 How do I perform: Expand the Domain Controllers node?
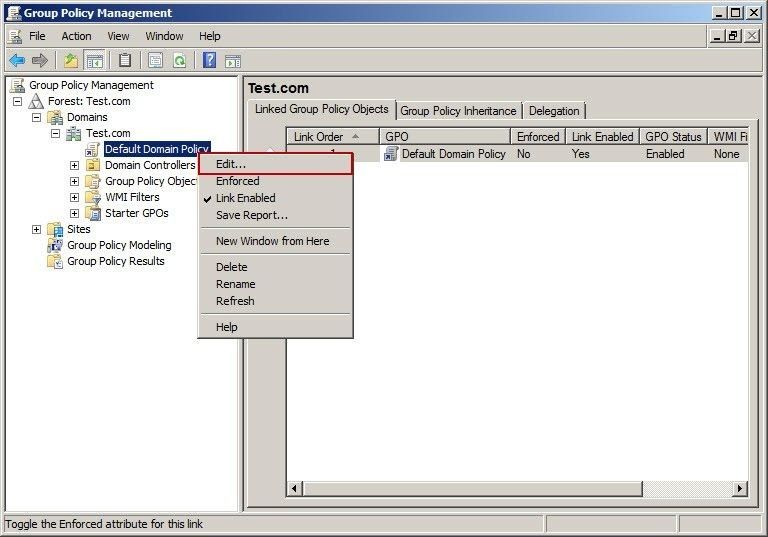74,166
